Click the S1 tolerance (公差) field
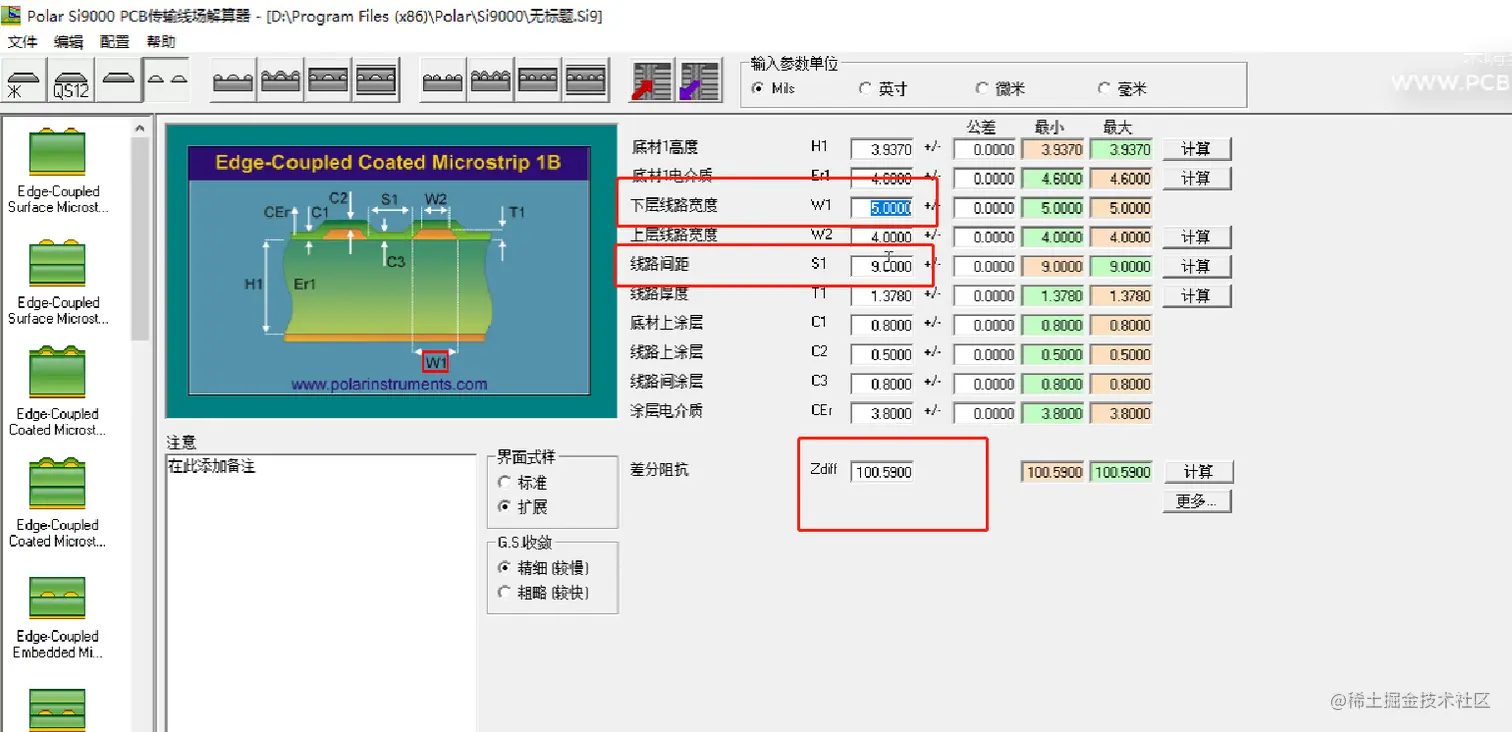Viewport: 1512px width, 732px height. 985,266
